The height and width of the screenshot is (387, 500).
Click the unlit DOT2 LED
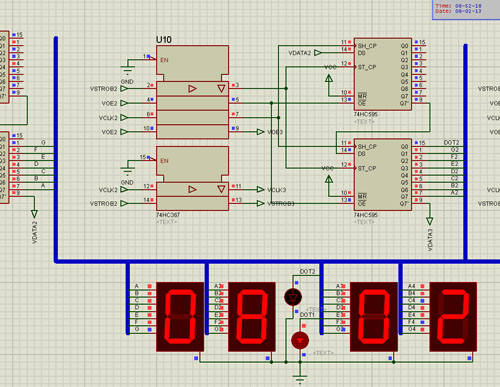(x=293, y=297)
